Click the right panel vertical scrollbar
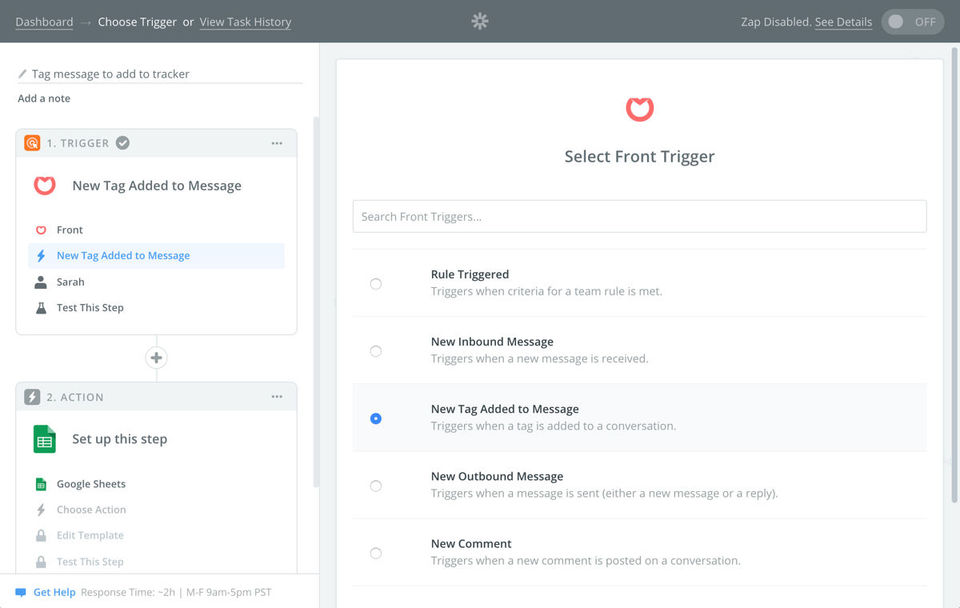Viewport: 960px width, 608px height. pos(954,276)
